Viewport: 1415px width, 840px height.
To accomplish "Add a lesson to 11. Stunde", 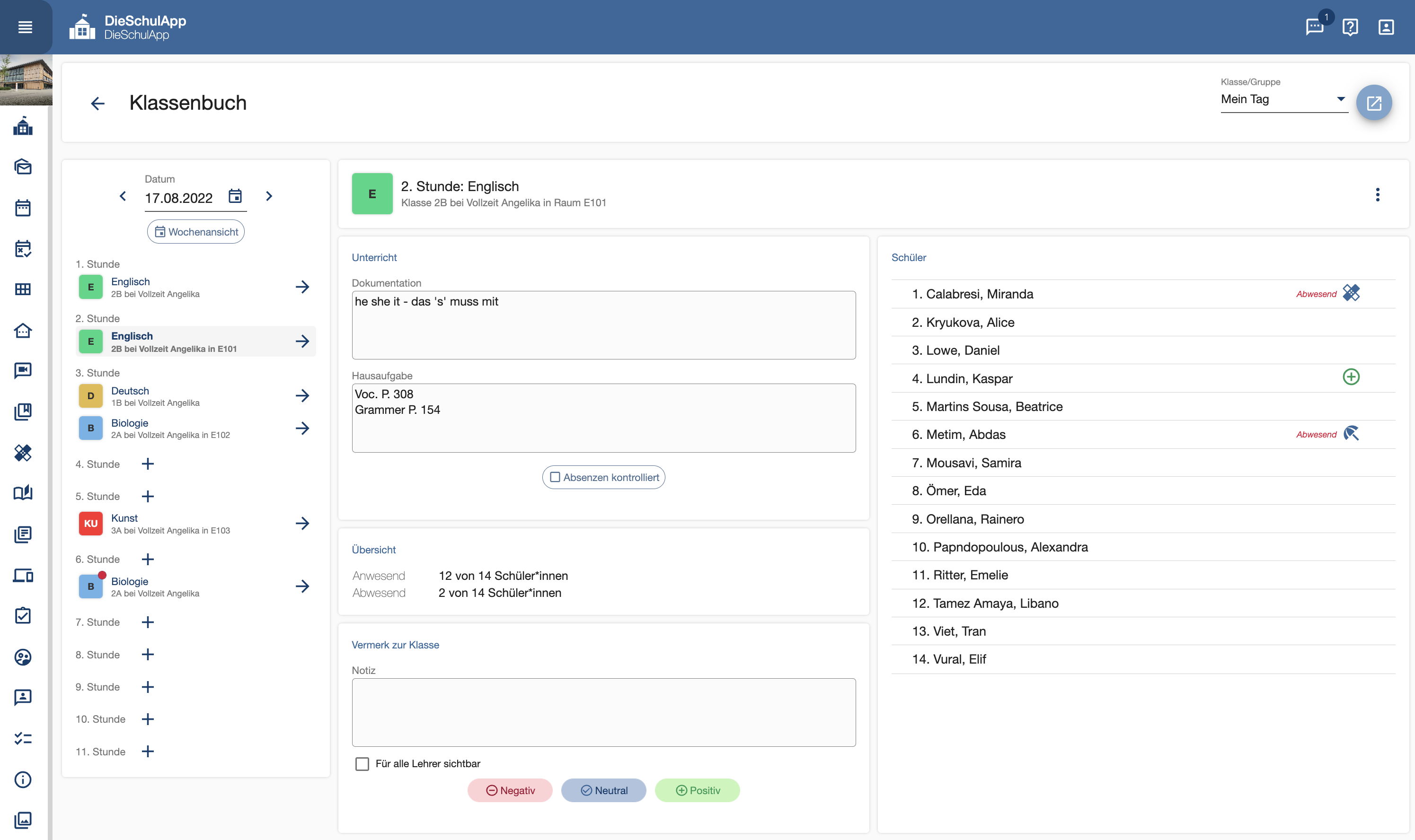I will coord(148,752).
